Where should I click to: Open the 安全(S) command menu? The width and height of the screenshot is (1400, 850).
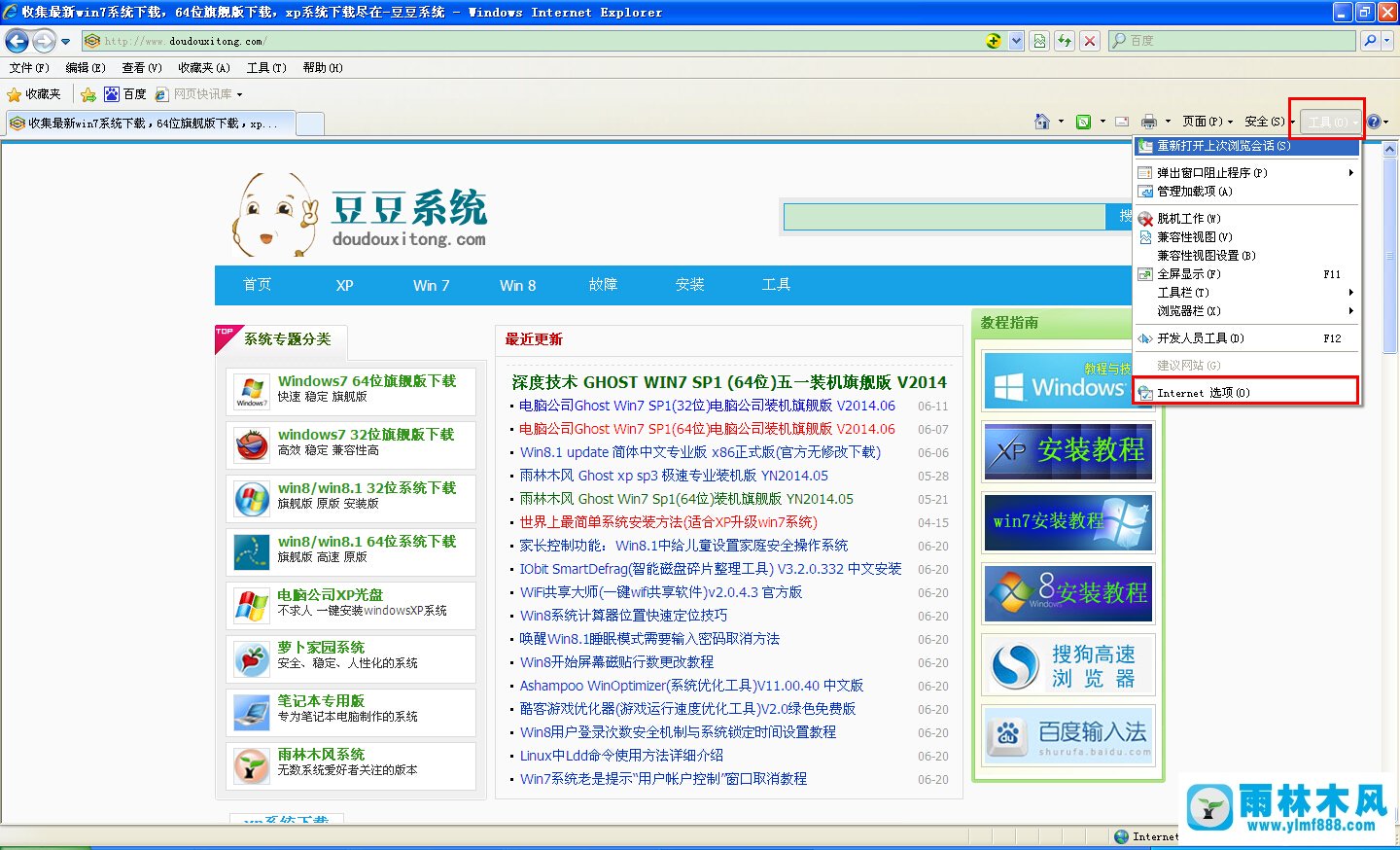coord(1269,122)
